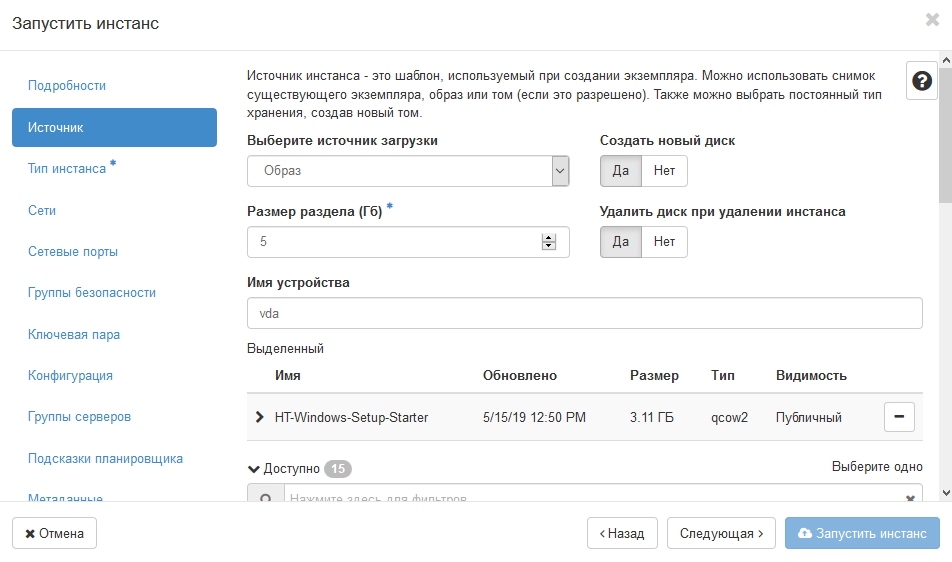Open the help question-mark icon
Image resolution: width=952 pixels, height=562 pixels.
(921, 81)
